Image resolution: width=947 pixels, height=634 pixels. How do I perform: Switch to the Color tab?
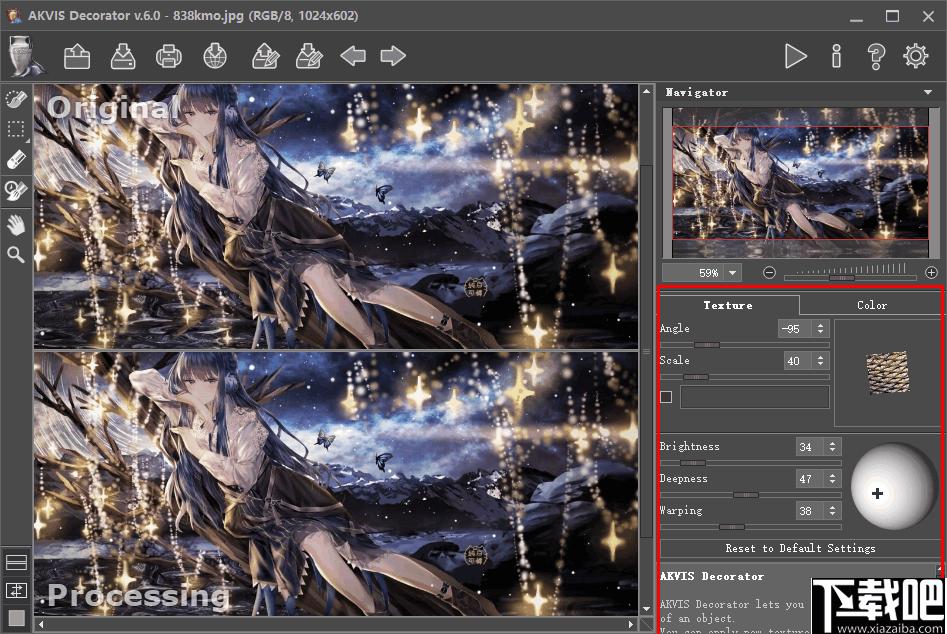[872, 306]
